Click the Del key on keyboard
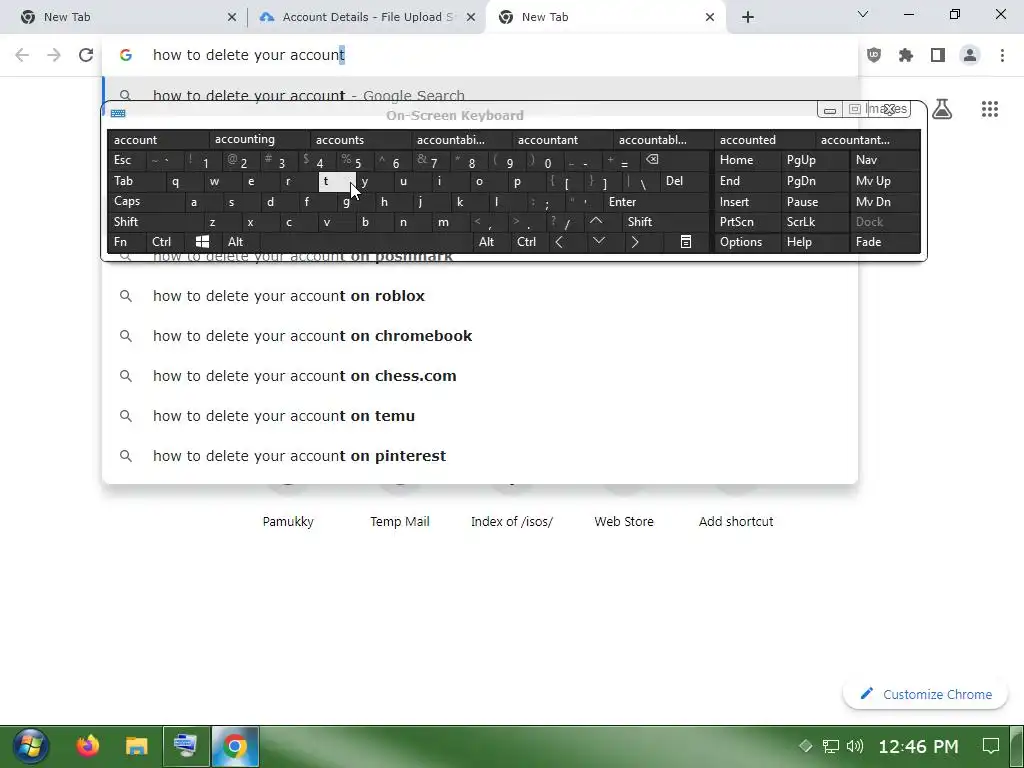This screenshot has height=768, width=1024. pyautogui.click(x=684, y=181)
